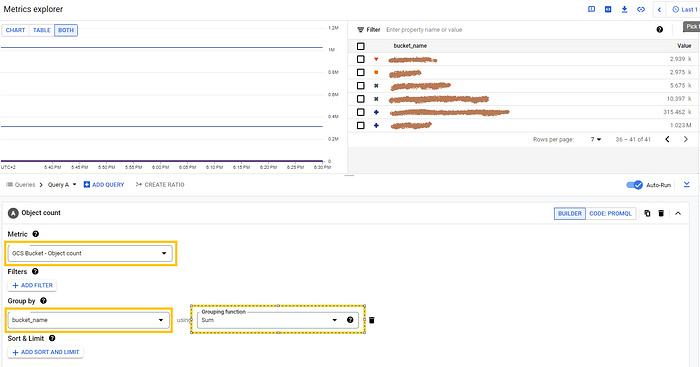This screenshot has width=700, height=367.
Task: Collapse Object count query with chevron up
Action: coord(678,213)
